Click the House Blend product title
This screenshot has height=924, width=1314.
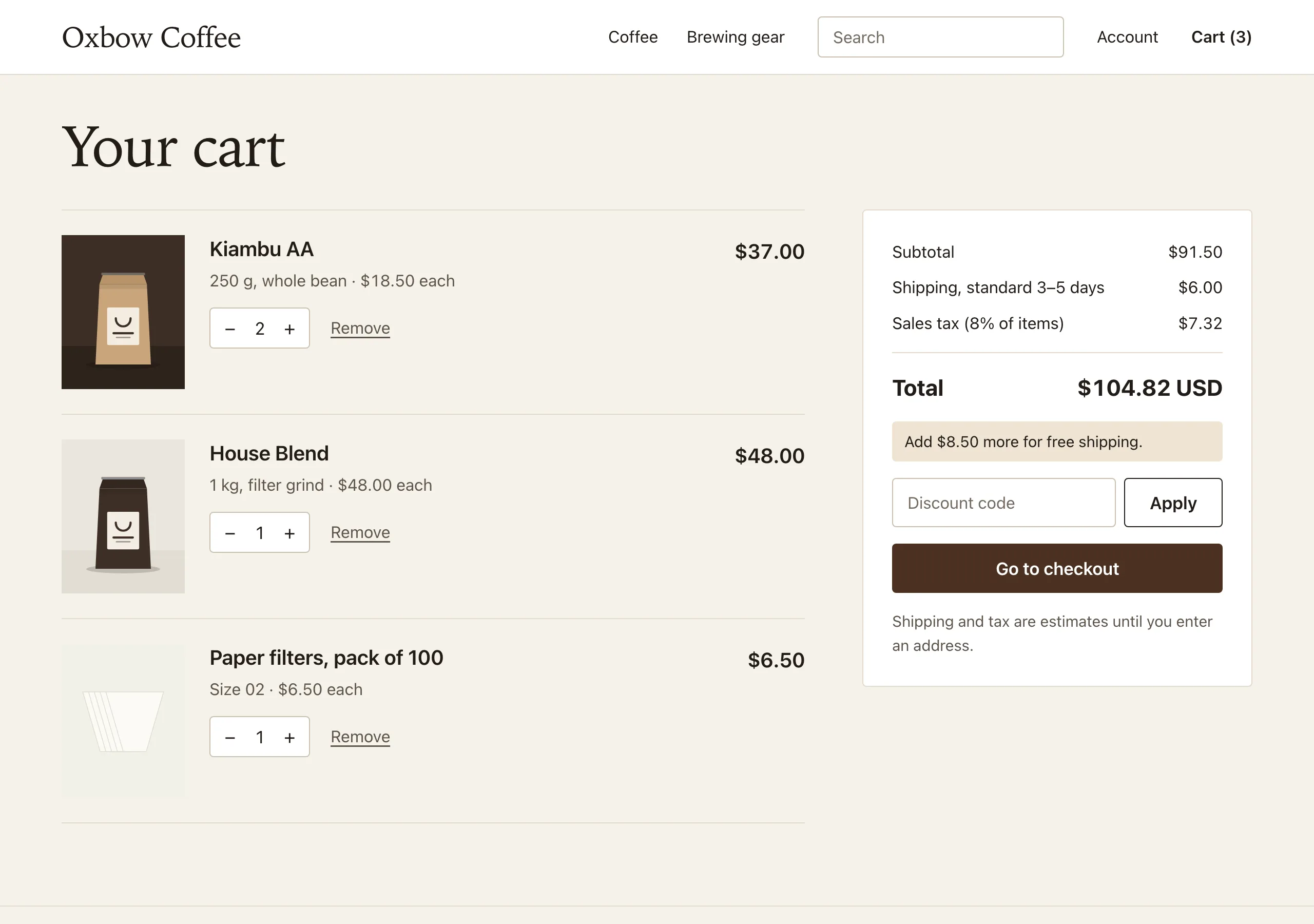coord(269,454)
